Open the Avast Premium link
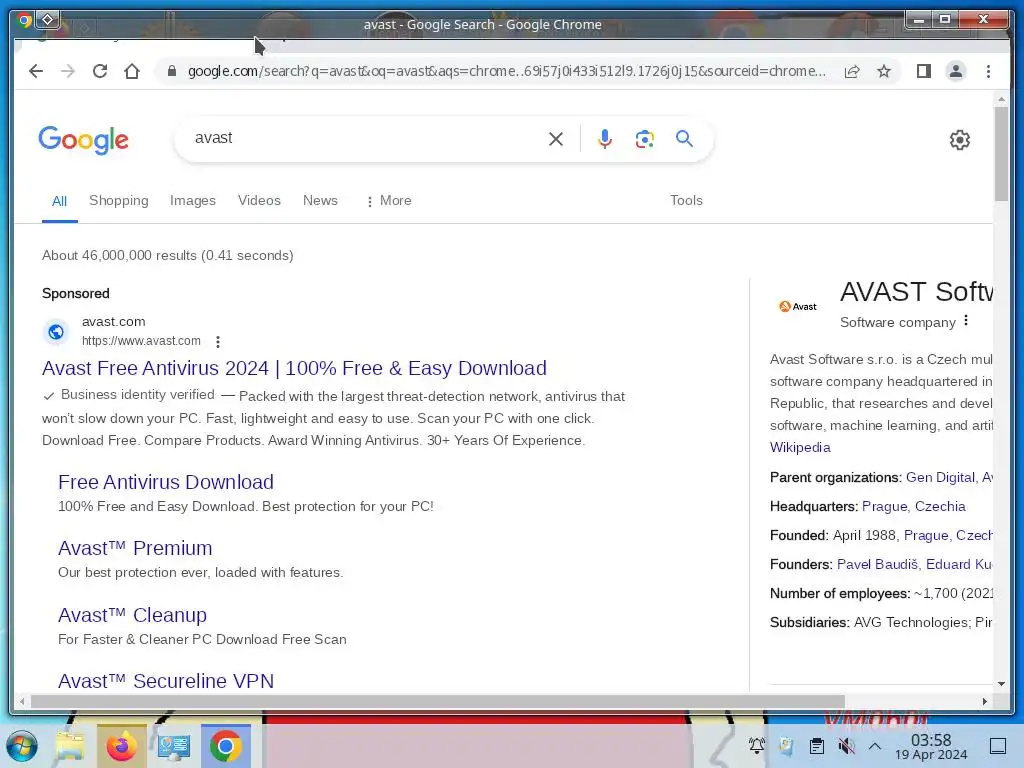 click(x=135, y=548)
